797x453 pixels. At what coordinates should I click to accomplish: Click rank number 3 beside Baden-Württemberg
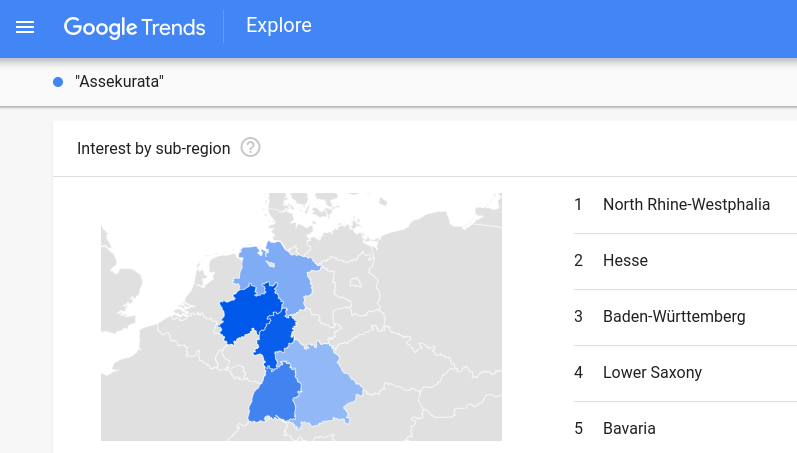tap(578, 317)
